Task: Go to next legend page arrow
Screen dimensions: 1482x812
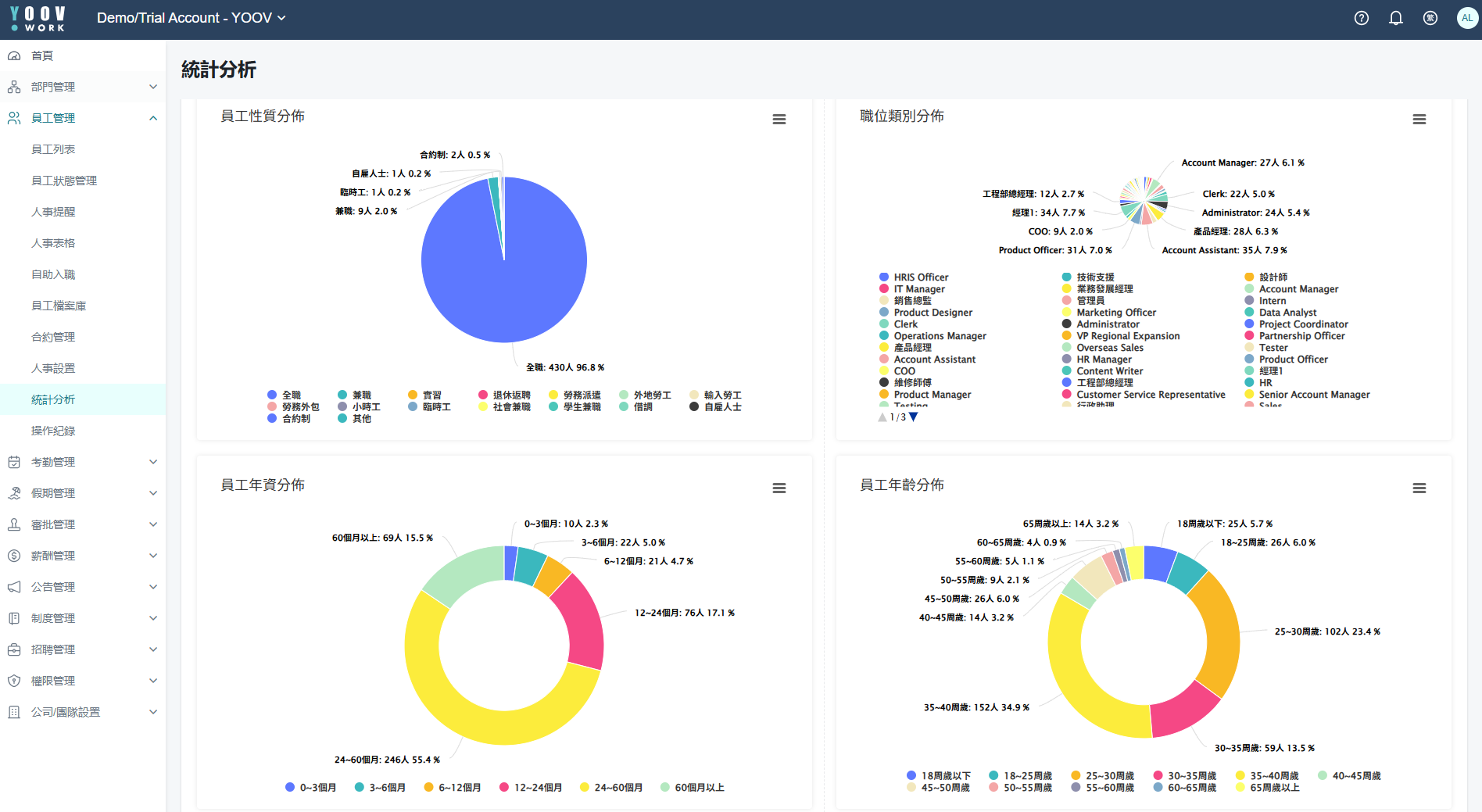Action: coord(913,417)
